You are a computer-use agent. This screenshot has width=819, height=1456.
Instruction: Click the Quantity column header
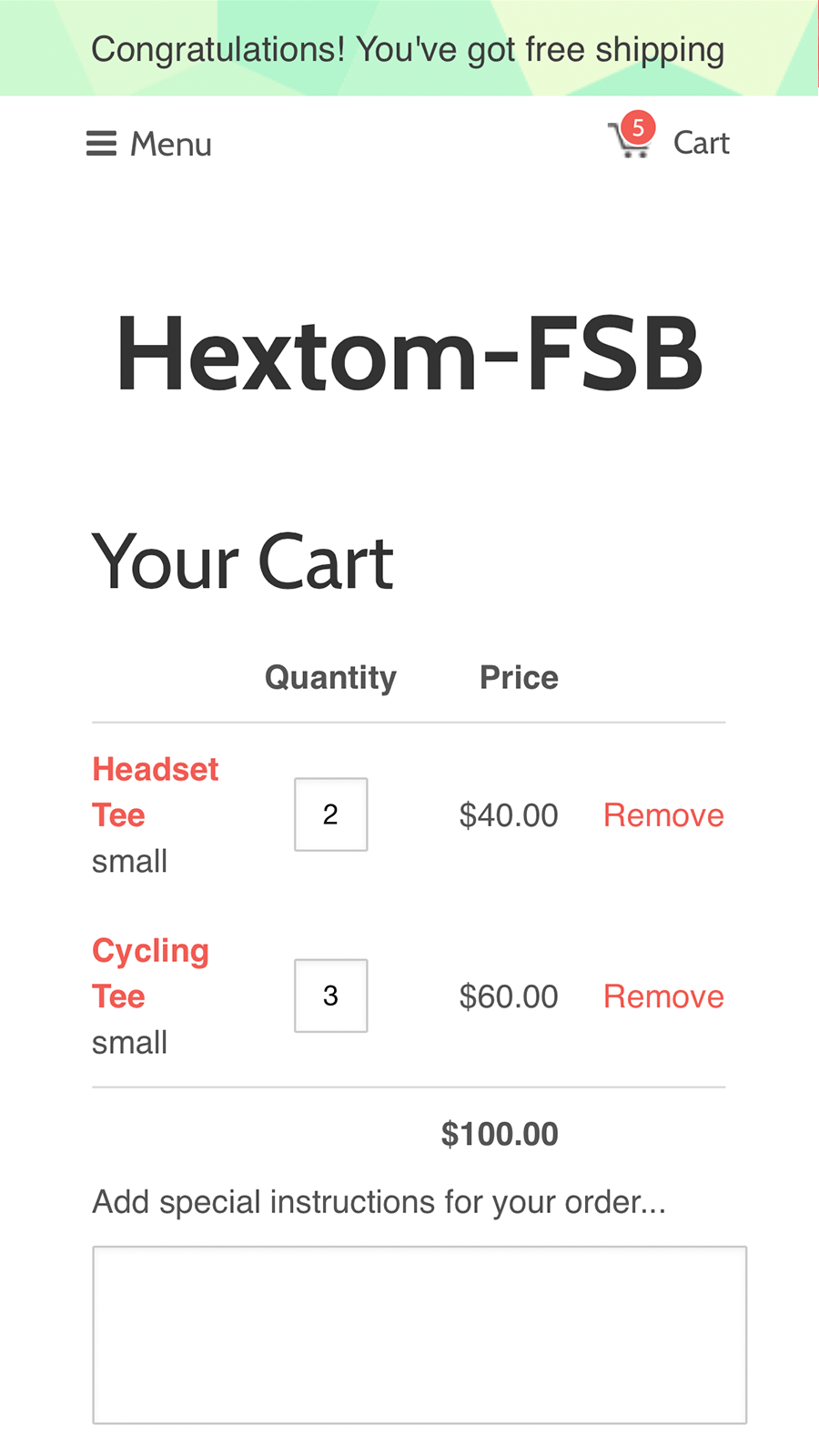[329, 677]
